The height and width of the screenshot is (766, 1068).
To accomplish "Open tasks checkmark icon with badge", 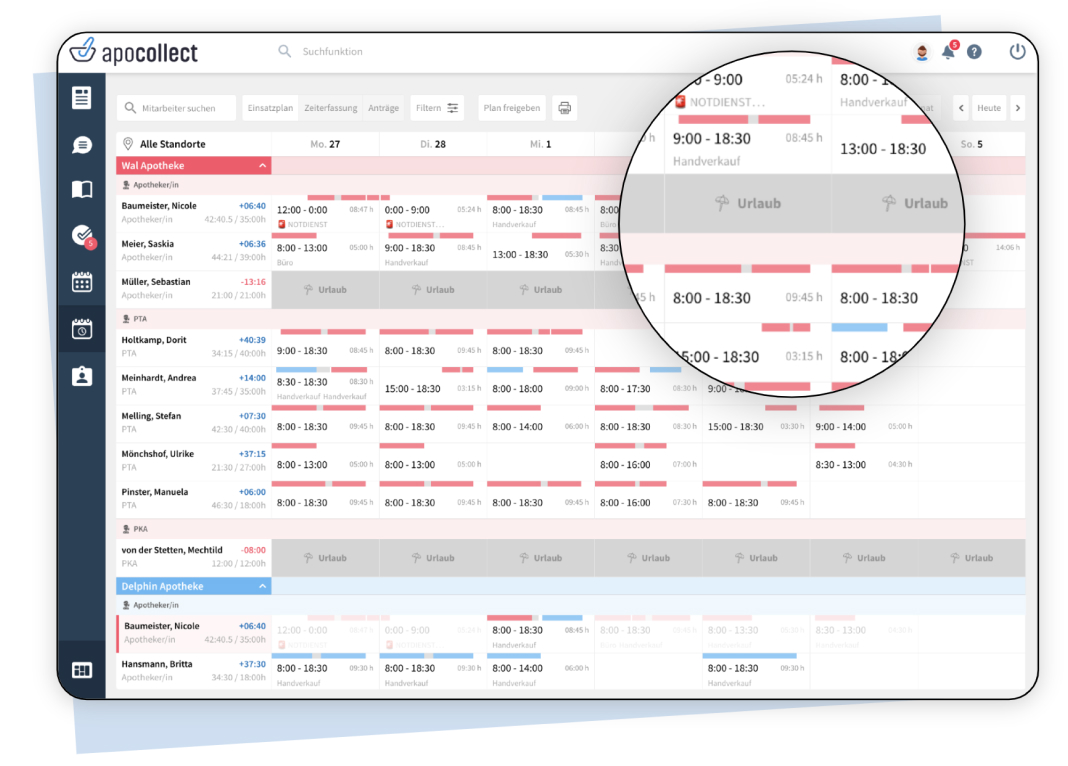I will (82, 236).
